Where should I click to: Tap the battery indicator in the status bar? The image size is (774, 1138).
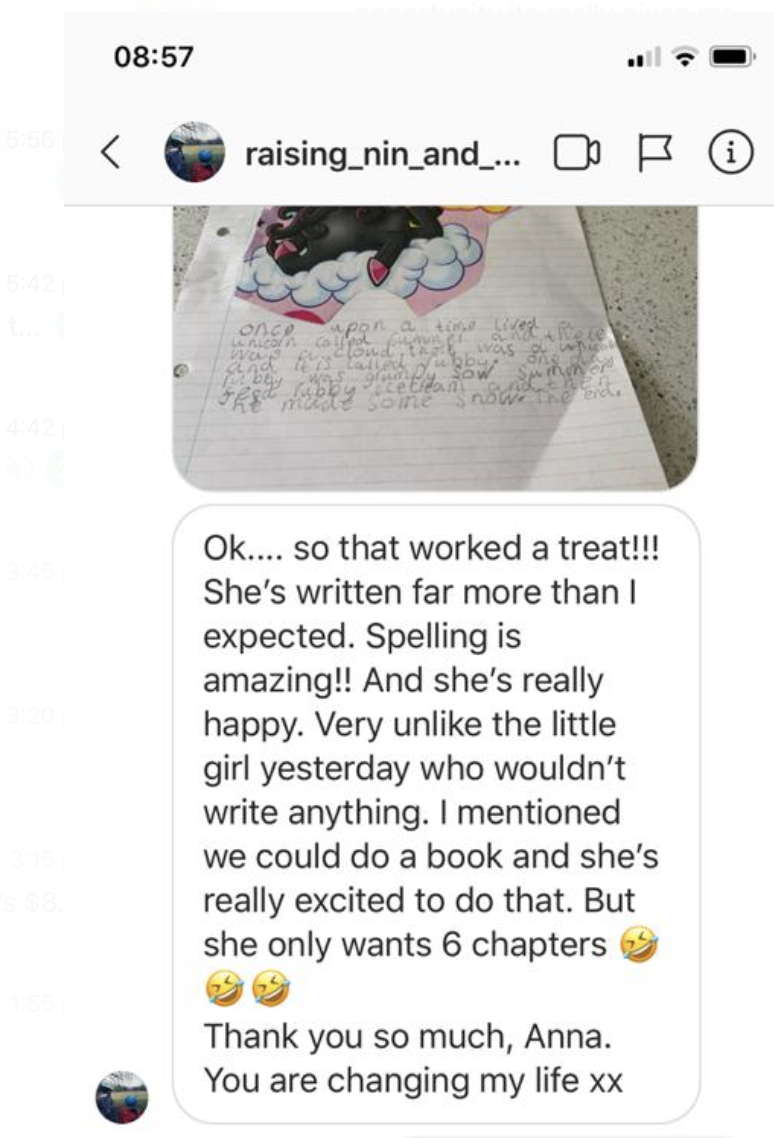pyautogui.click(x=732, y=57)
